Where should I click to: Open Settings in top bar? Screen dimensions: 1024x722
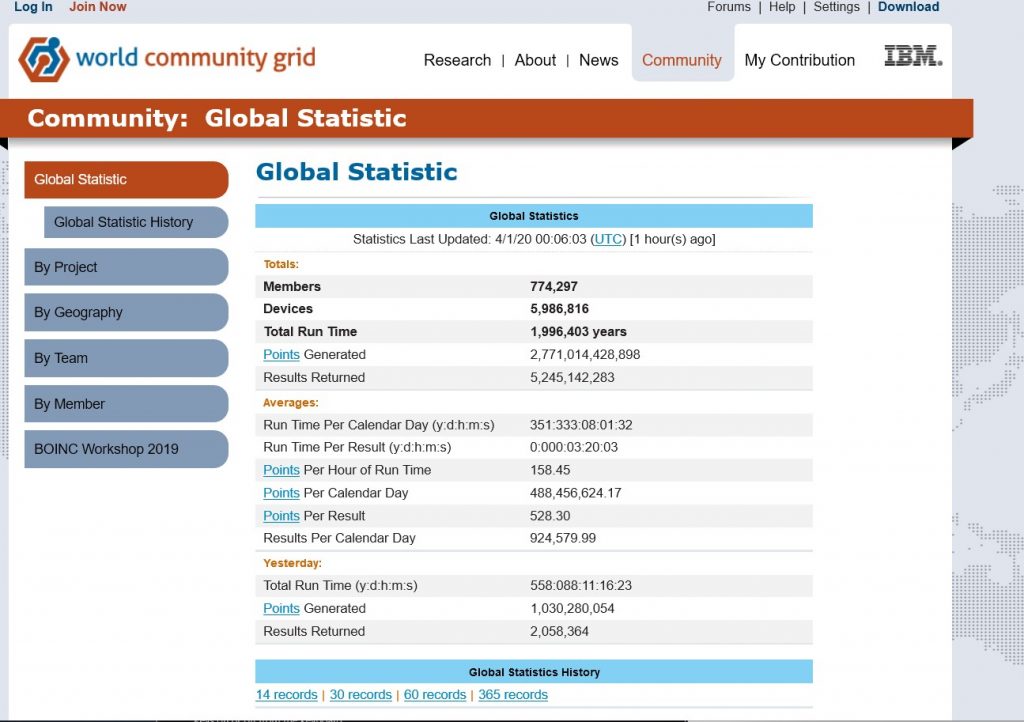point(836,7)
